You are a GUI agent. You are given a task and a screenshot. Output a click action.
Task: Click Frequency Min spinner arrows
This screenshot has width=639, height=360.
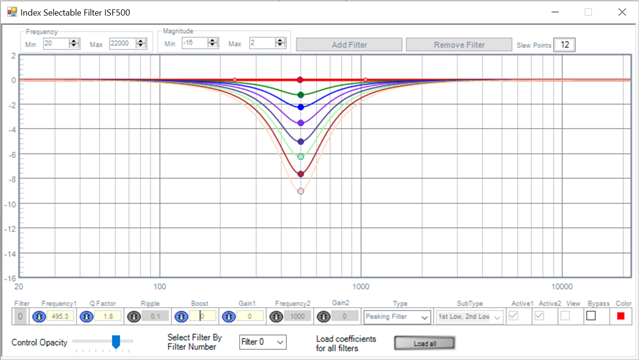tap(74, 43)
